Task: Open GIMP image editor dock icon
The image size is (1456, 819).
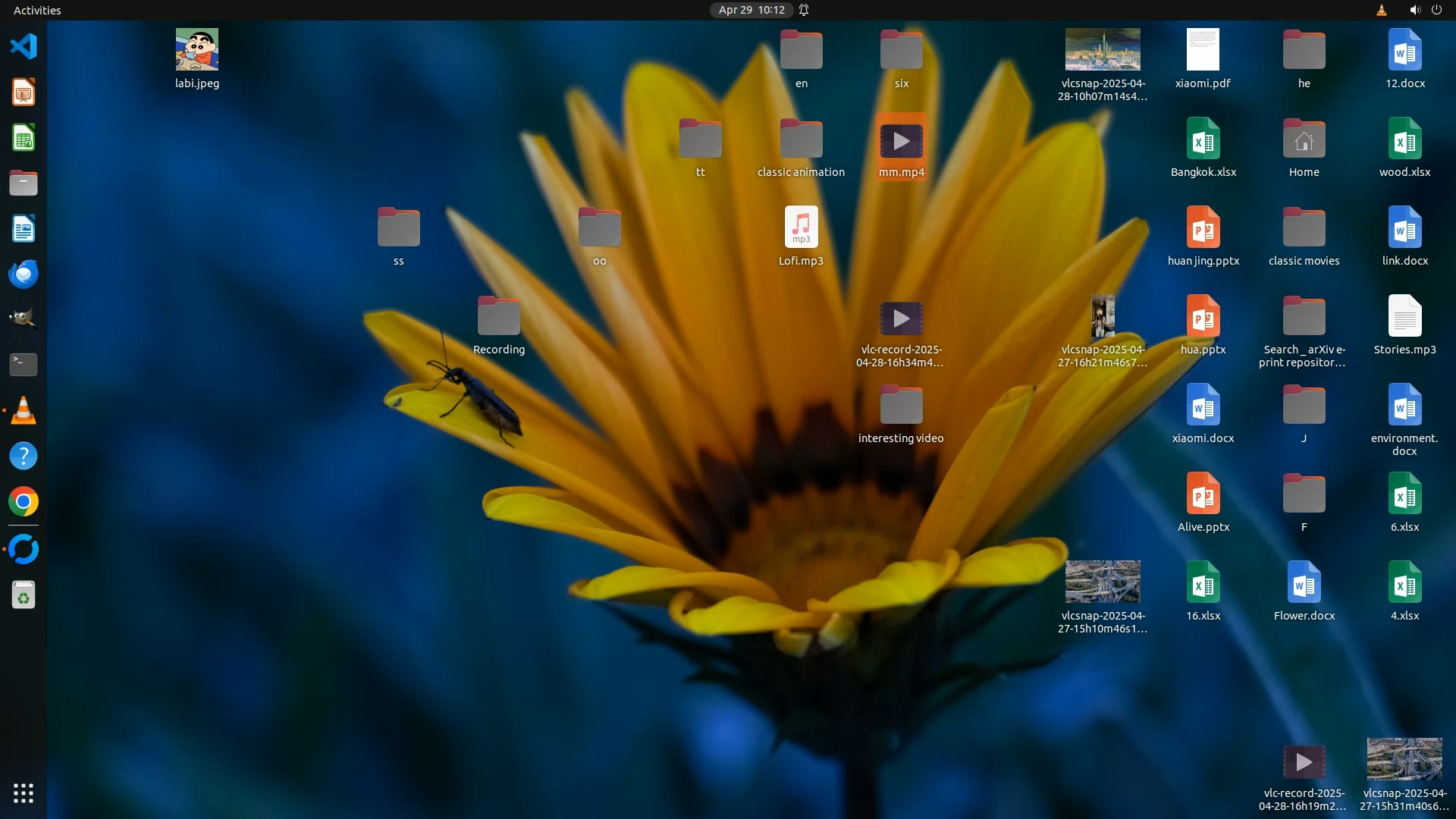Action: (x=24, y=319)
